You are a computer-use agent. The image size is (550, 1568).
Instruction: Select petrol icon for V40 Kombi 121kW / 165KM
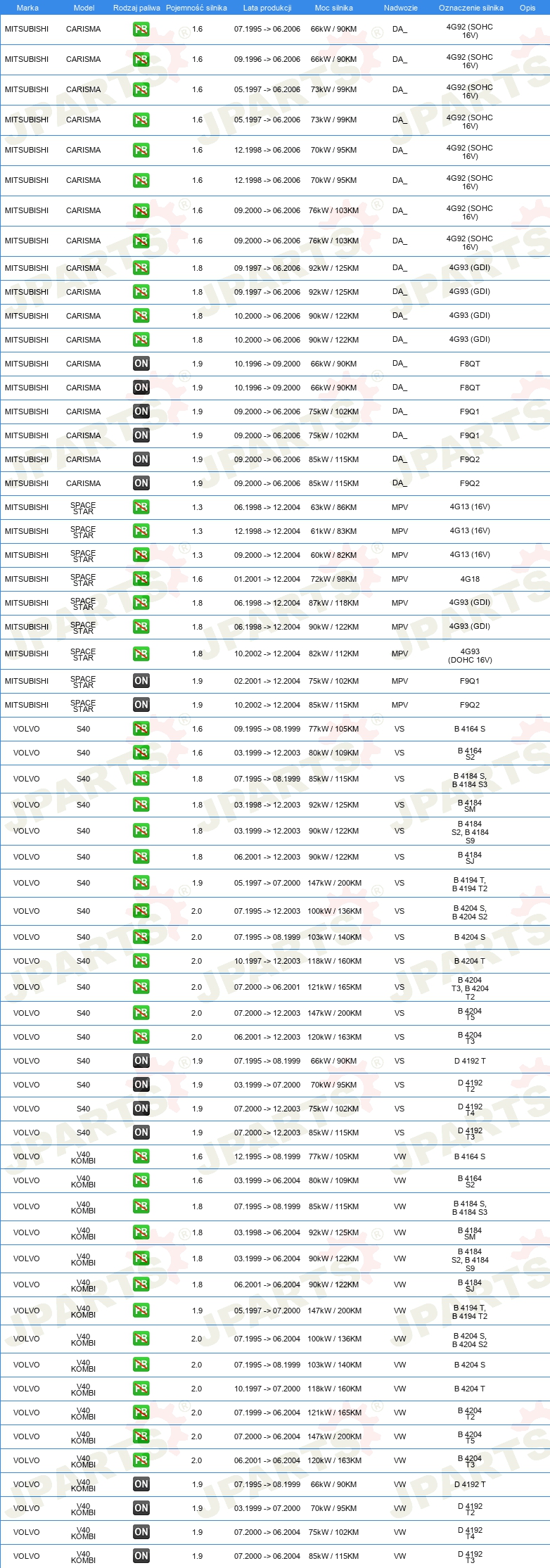[x=141, y=1413]
